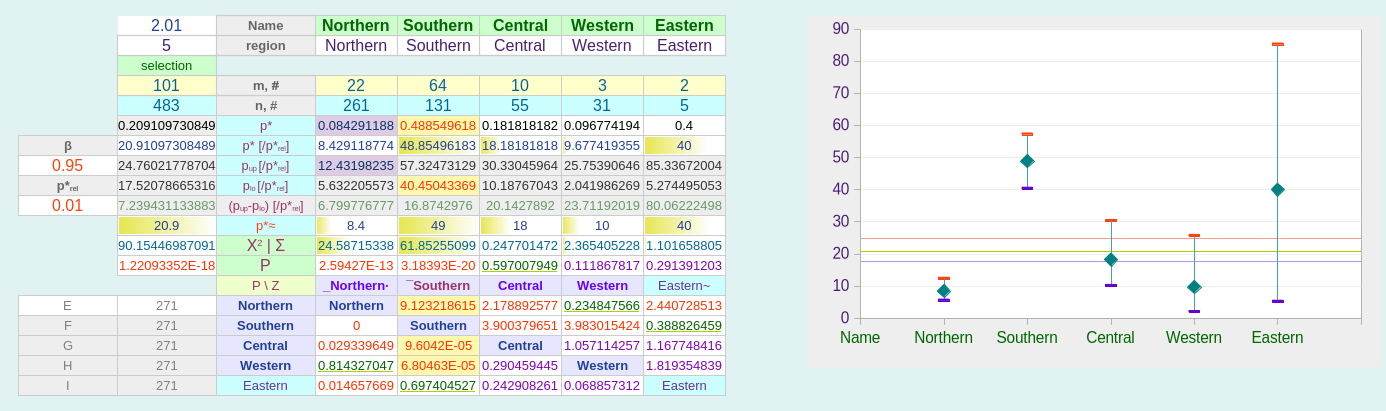Select the bold green Southern header cell
This screenshot has width=1386, height=411.
point(438,26)
